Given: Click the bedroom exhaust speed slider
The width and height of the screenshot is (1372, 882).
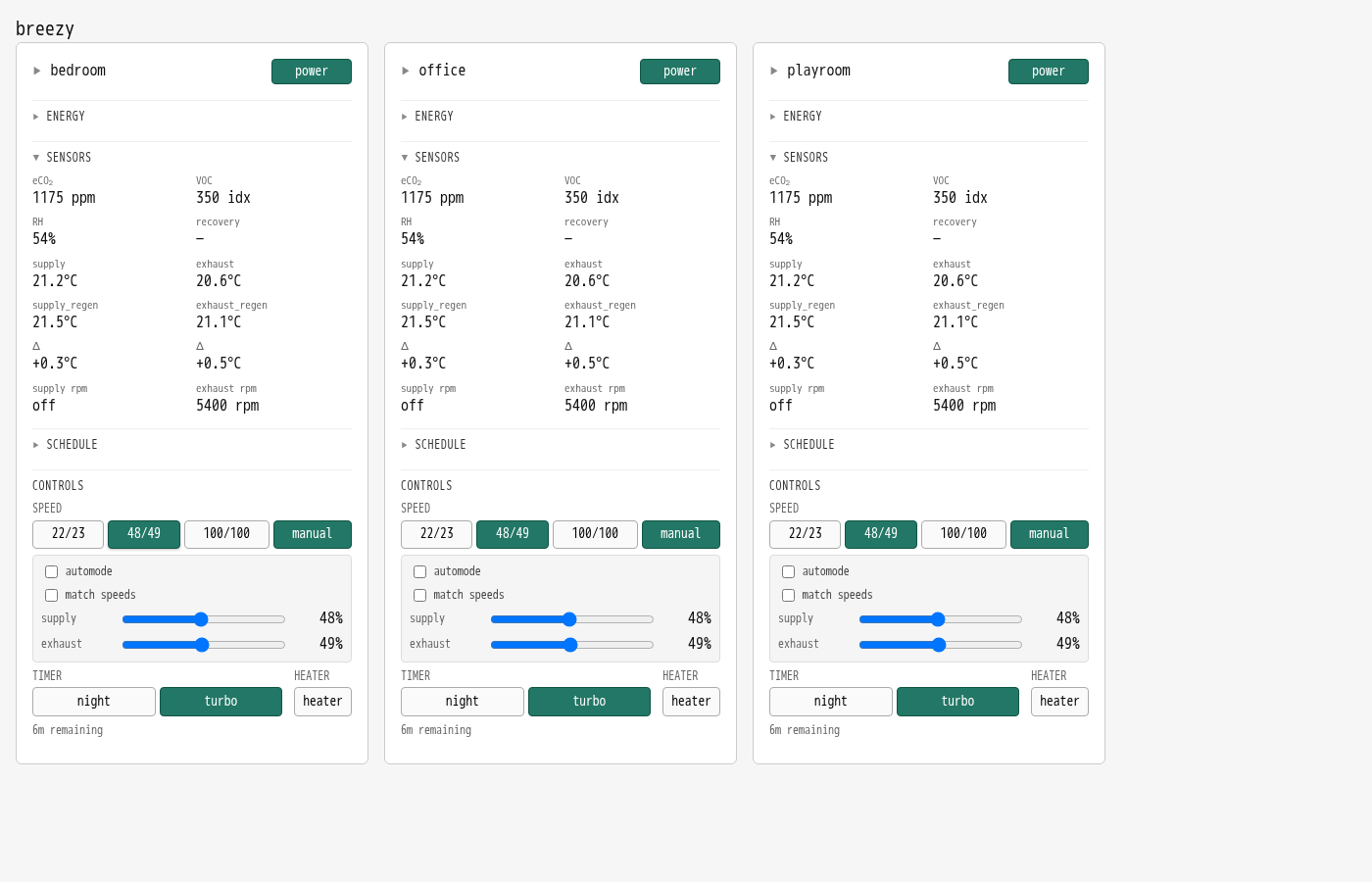Looking at the screenshot, I should tap(204, 645).
